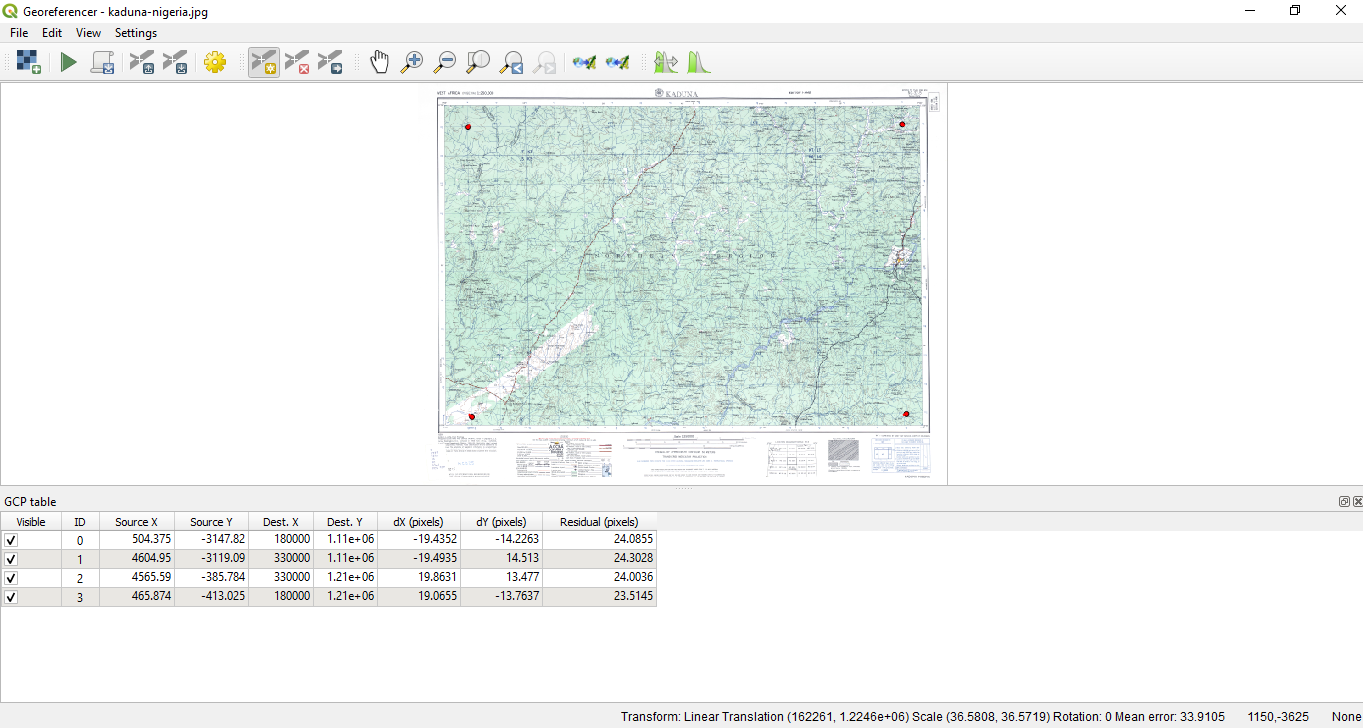Zoom to layer extent
Screen dimensions: 1363x728
pyautogui.click(x=478, y=62)
